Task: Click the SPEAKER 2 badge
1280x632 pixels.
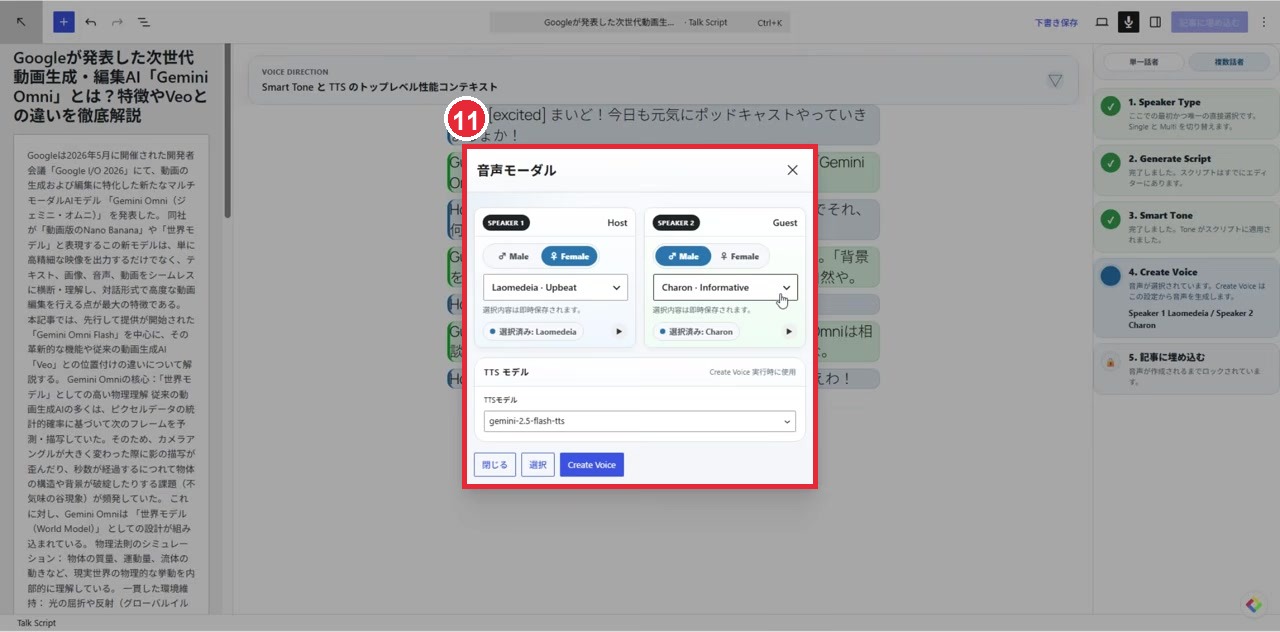Action: (677, 223)
